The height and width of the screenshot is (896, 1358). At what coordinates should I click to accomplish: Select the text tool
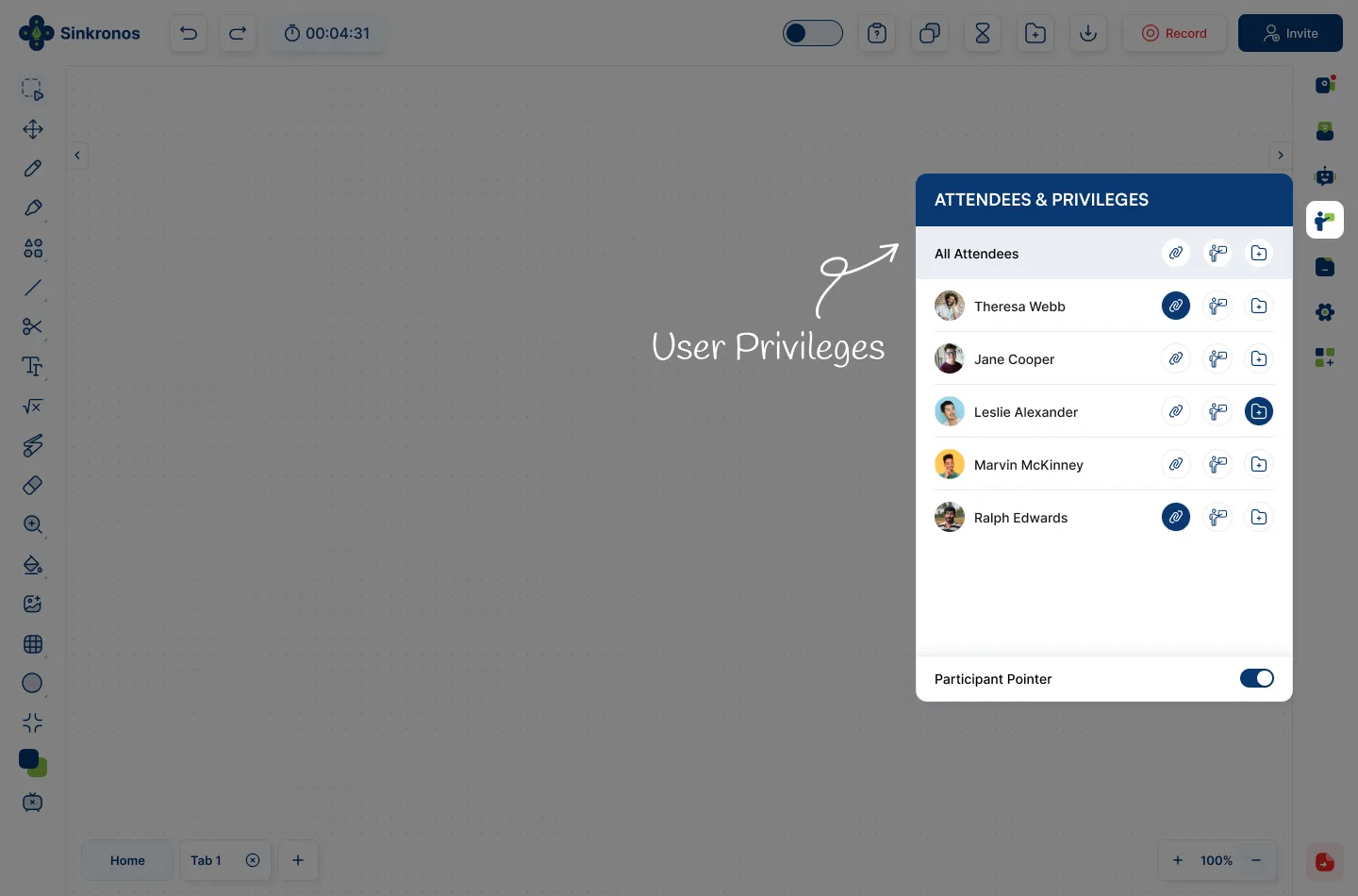(33, 367)
